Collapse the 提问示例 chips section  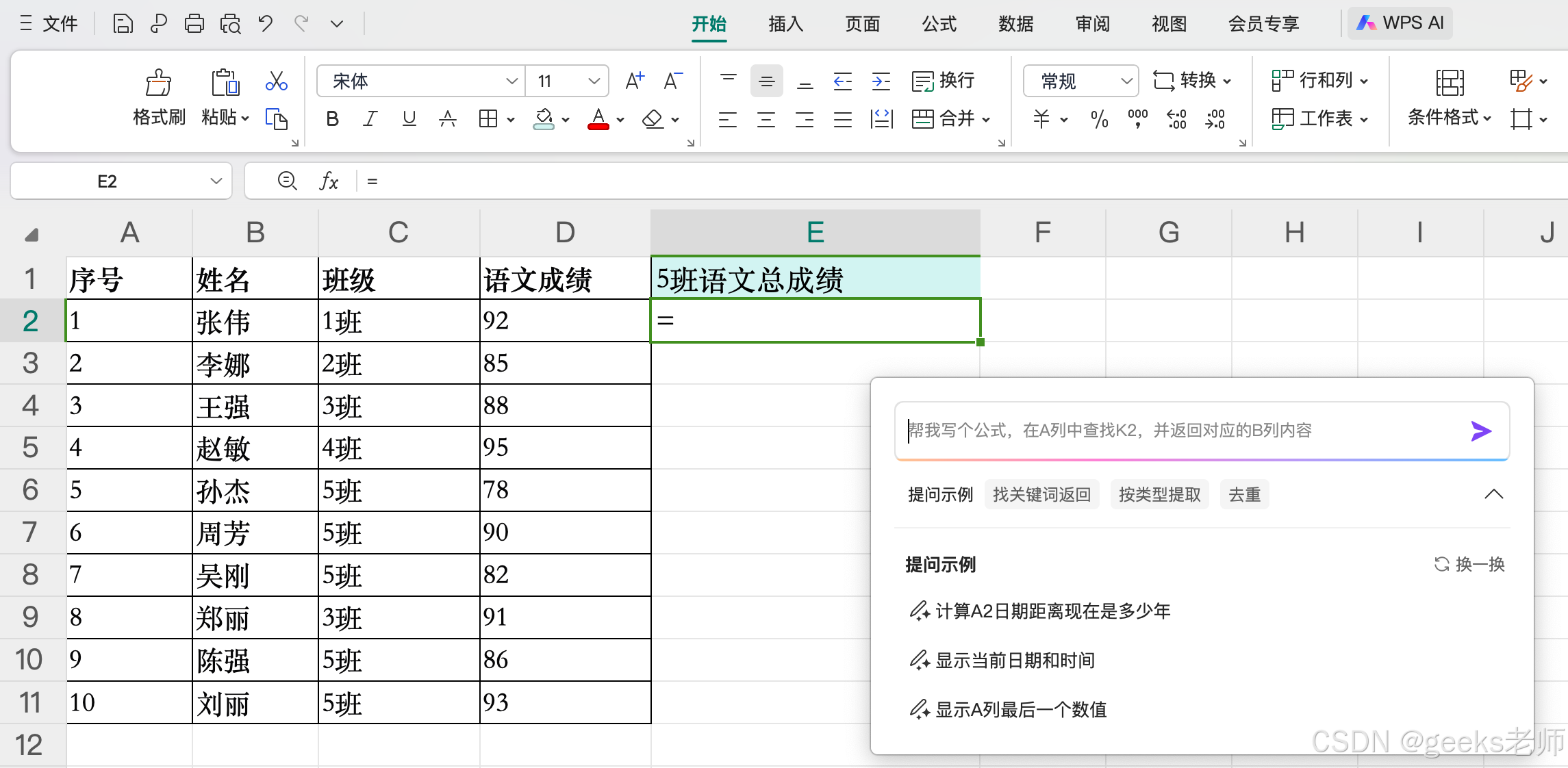pos(1493,494)
